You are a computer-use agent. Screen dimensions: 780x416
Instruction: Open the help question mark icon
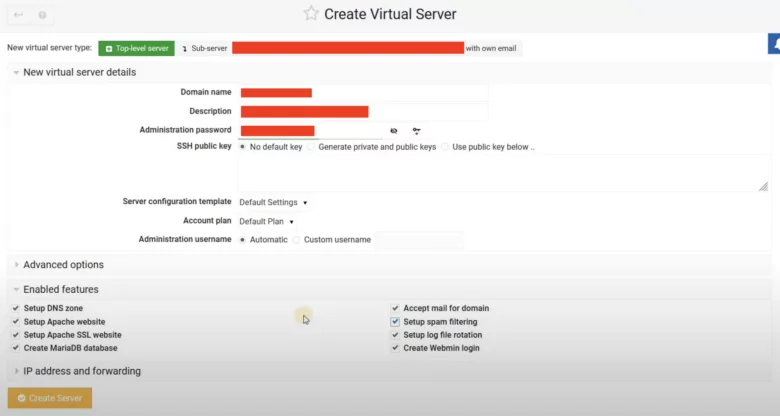pos(41,15)
